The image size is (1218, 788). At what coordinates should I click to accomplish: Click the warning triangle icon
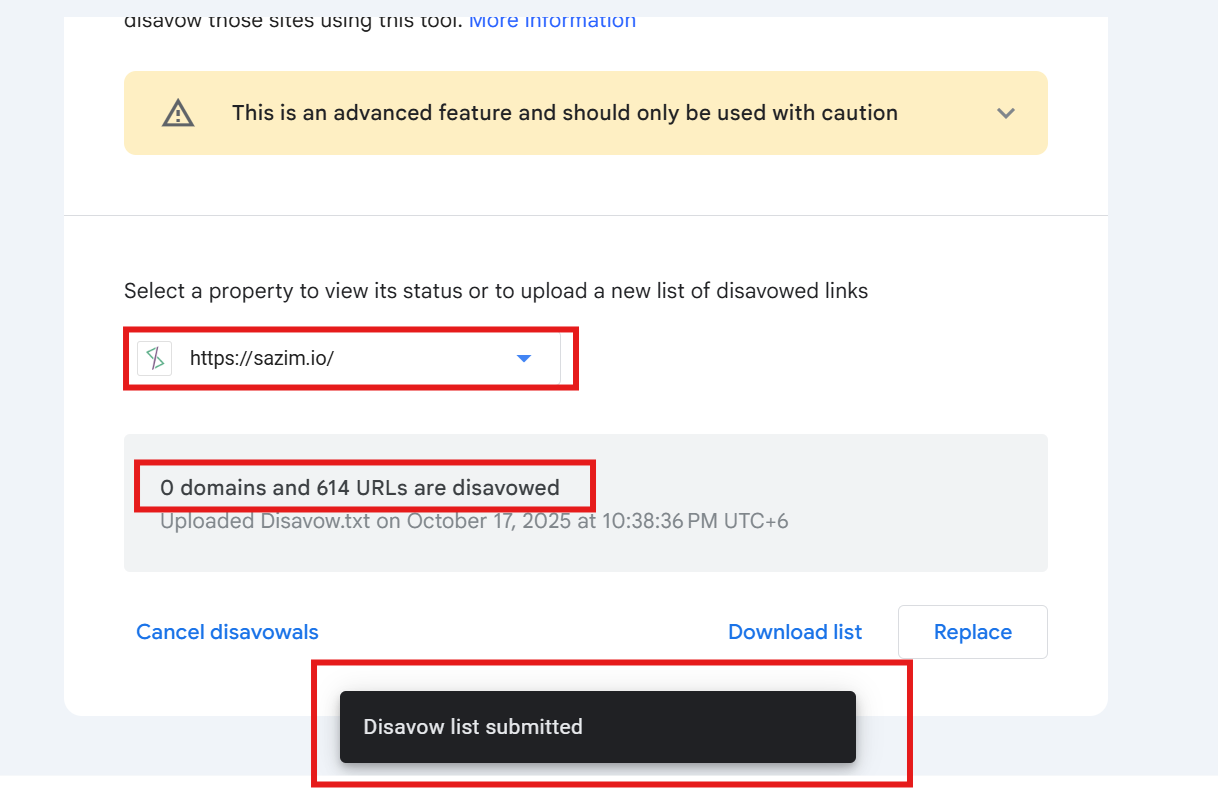click(x=178, y=113)
